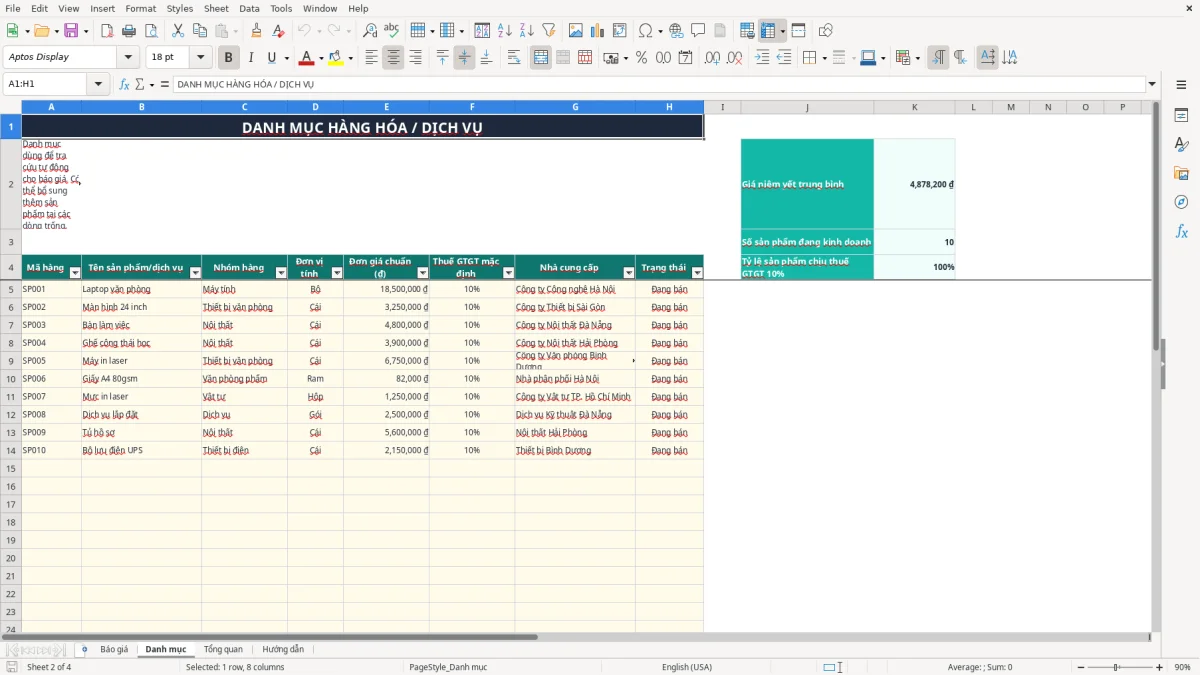This screenshot has height=675, width=1200.
Task: Toggle Print Preview icon
Action: [151, 31]
